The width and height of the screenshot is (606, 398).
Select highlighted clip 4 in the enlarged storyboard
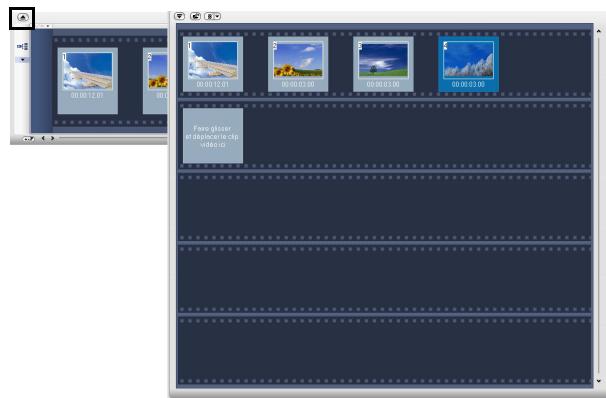(x=468, y=64)
